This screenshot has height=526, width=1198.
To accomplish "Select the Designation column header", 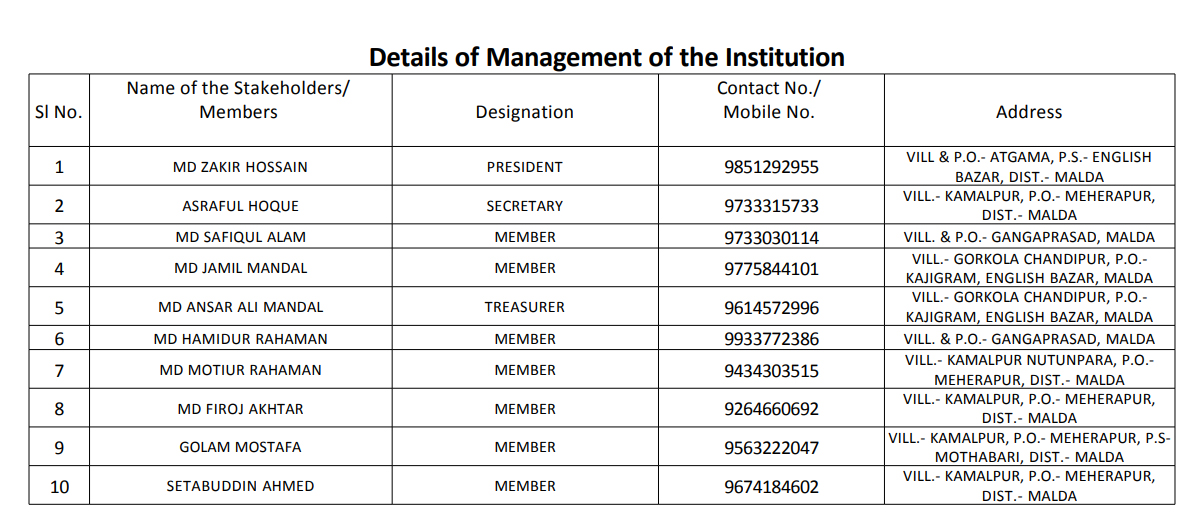I will click(524, 112).
